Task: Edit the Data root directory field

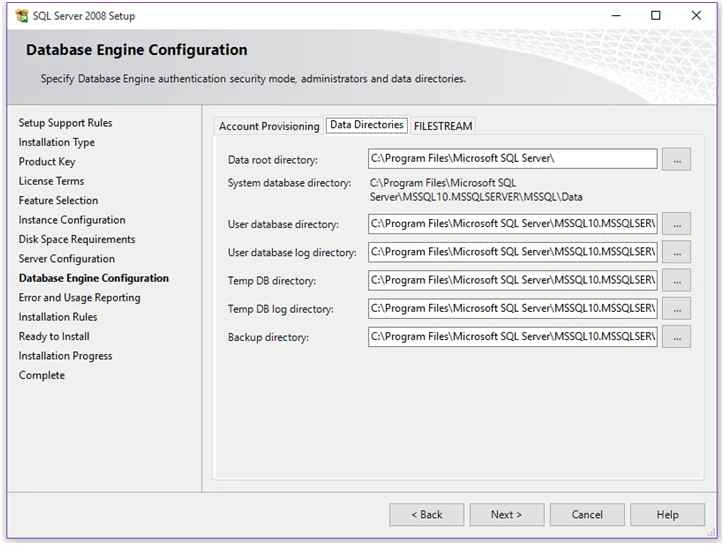Action: 513,159
